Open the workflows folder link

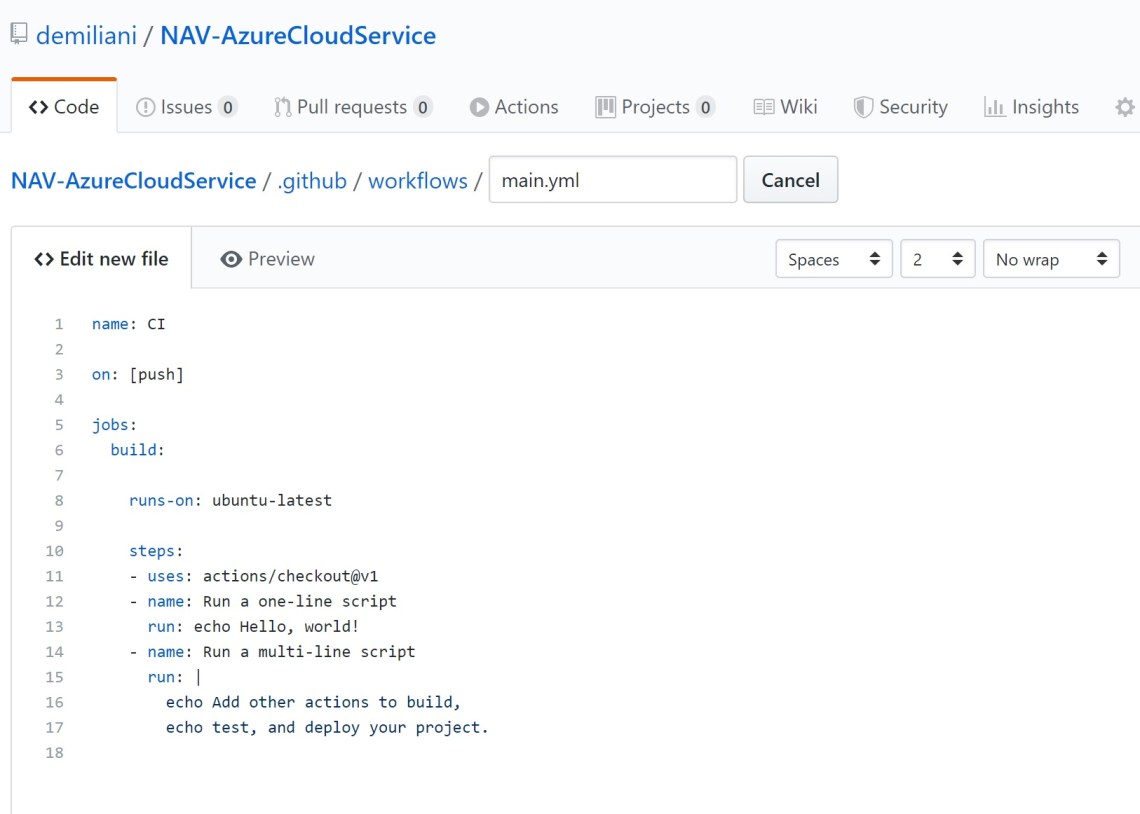417,180
